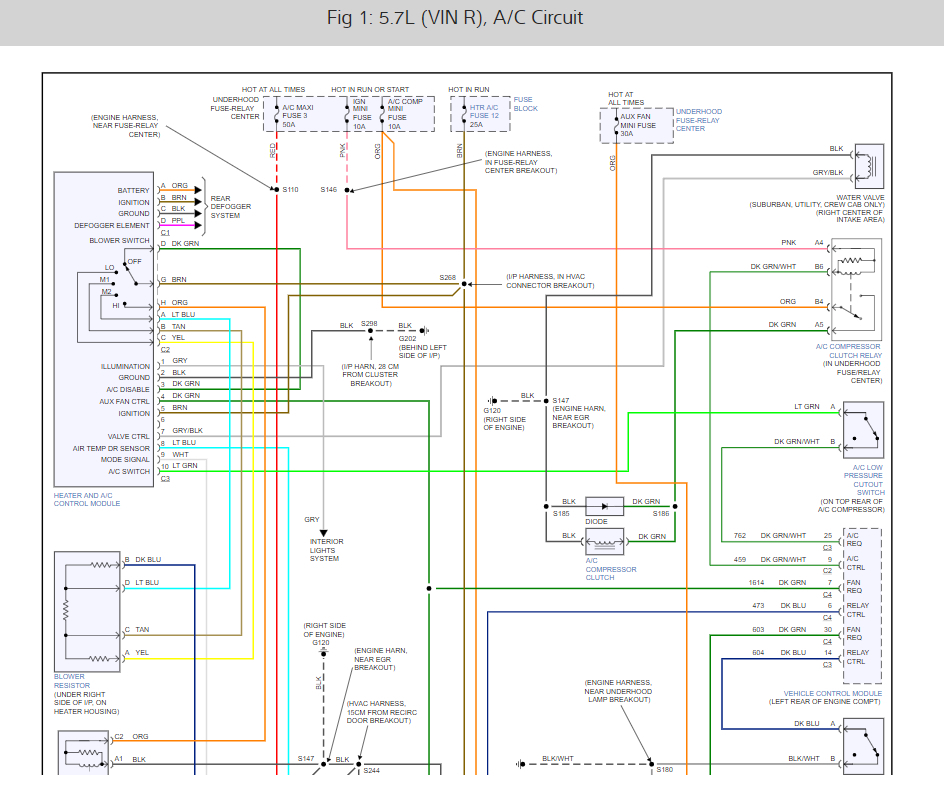Click the GRY/BLK wire label at the water valve
Screen dimensions: 944x806
click(828, 173)
